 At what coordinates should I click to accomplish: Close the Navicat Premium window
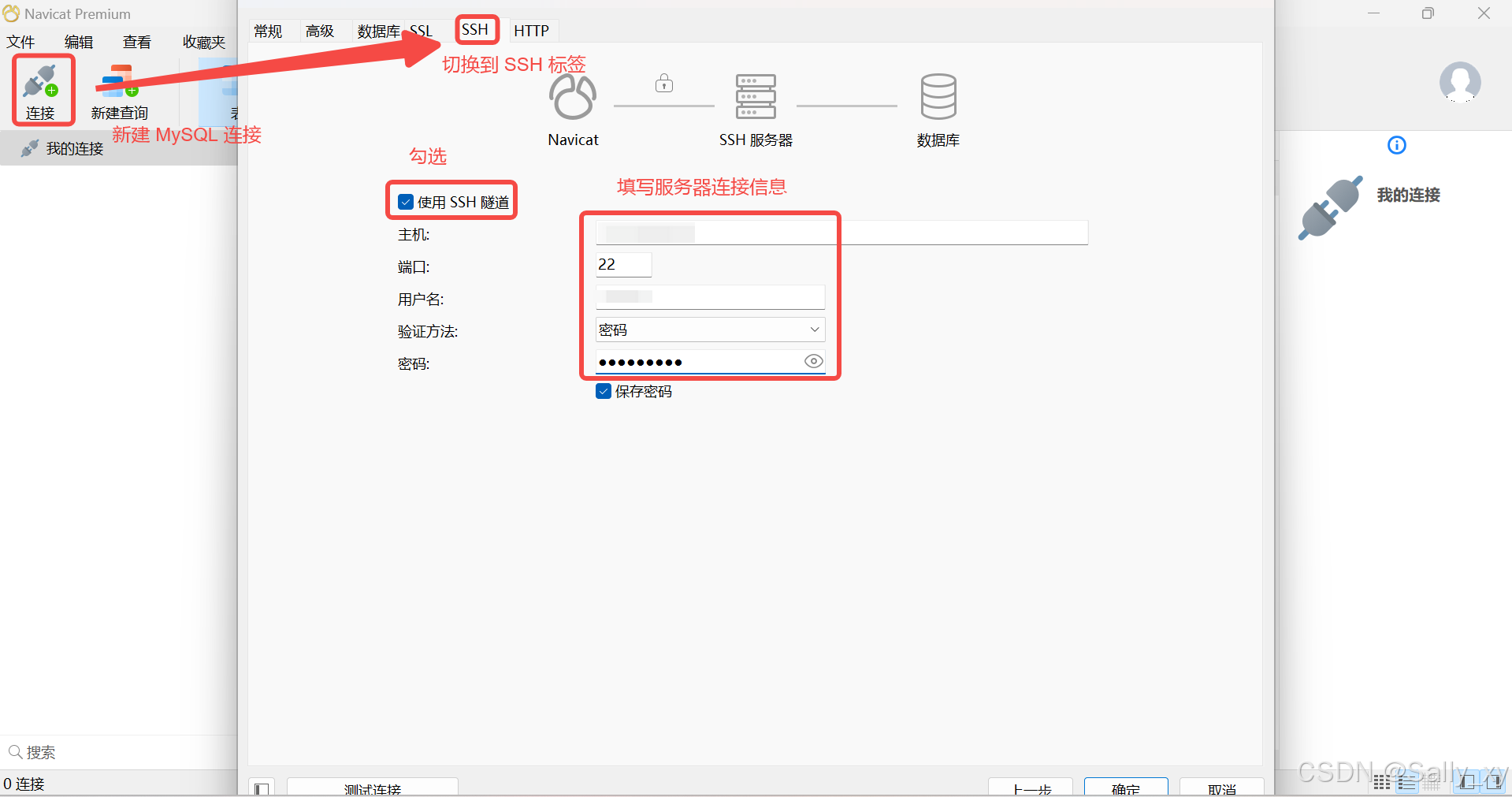[x=1484, y=13]
